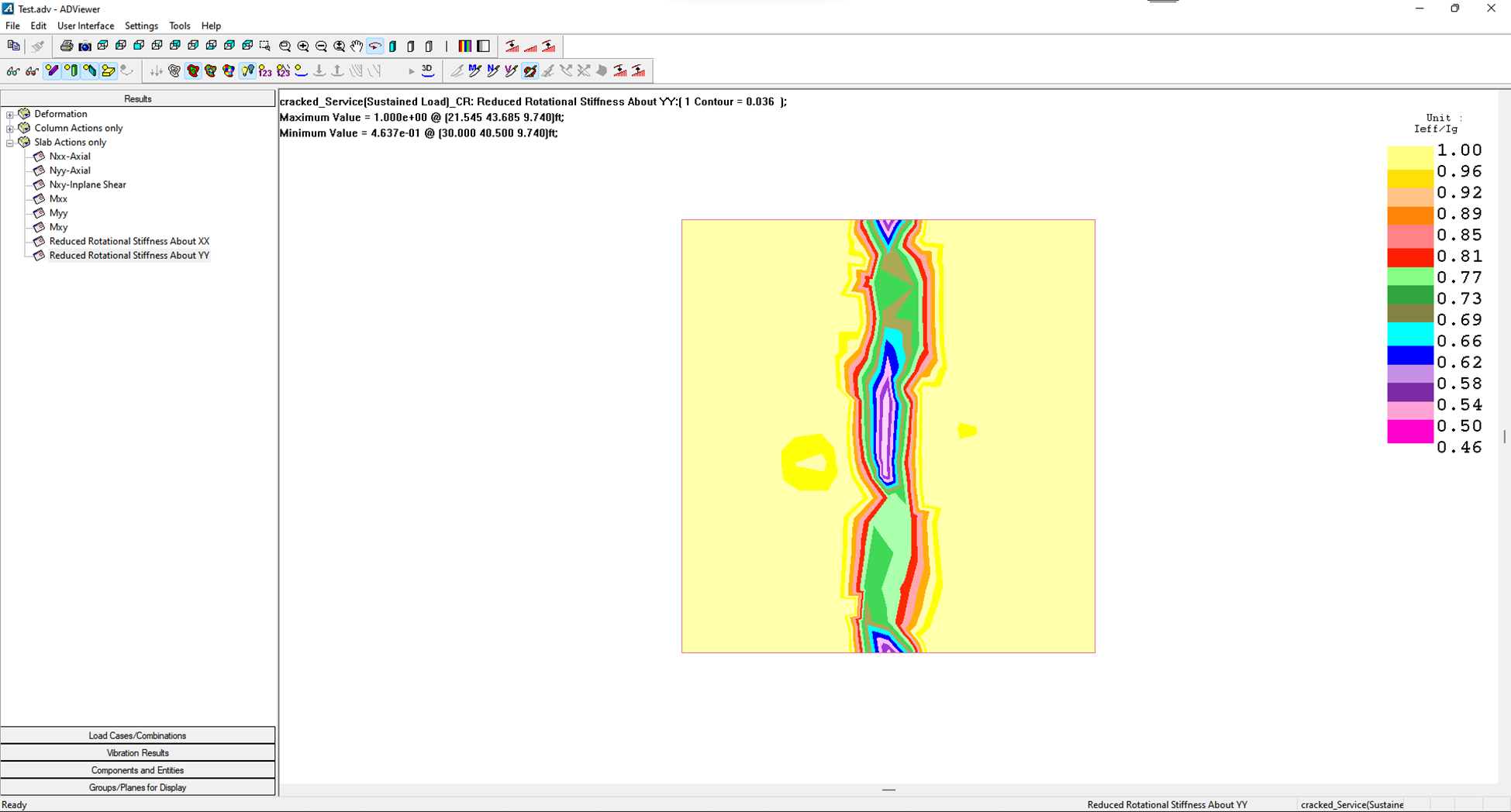Click the rainbow color palette icon
The image size is (1511, 812).
(464, 46)
